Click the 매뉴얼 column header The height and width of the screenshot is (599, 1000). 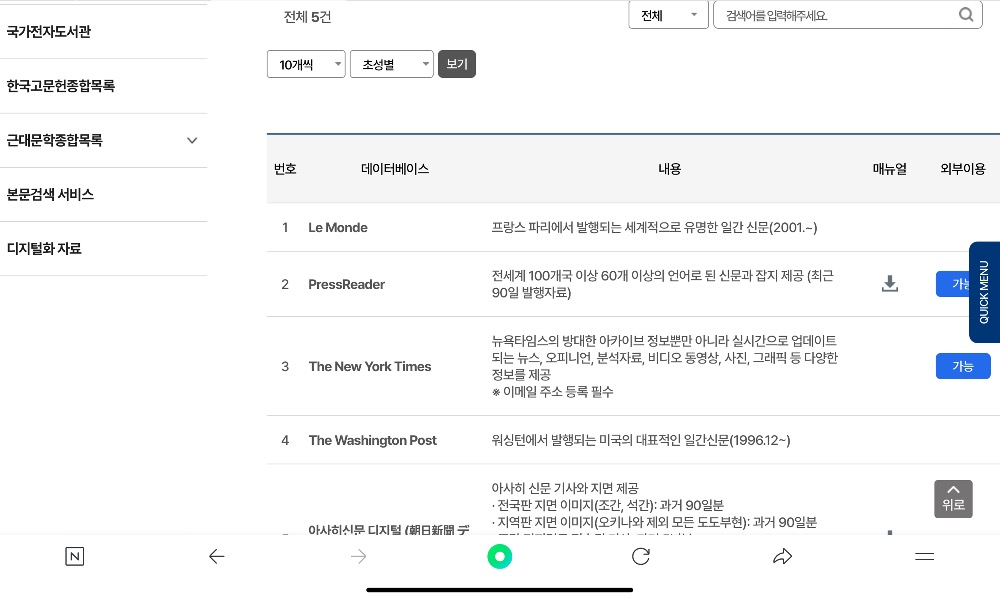890,169
